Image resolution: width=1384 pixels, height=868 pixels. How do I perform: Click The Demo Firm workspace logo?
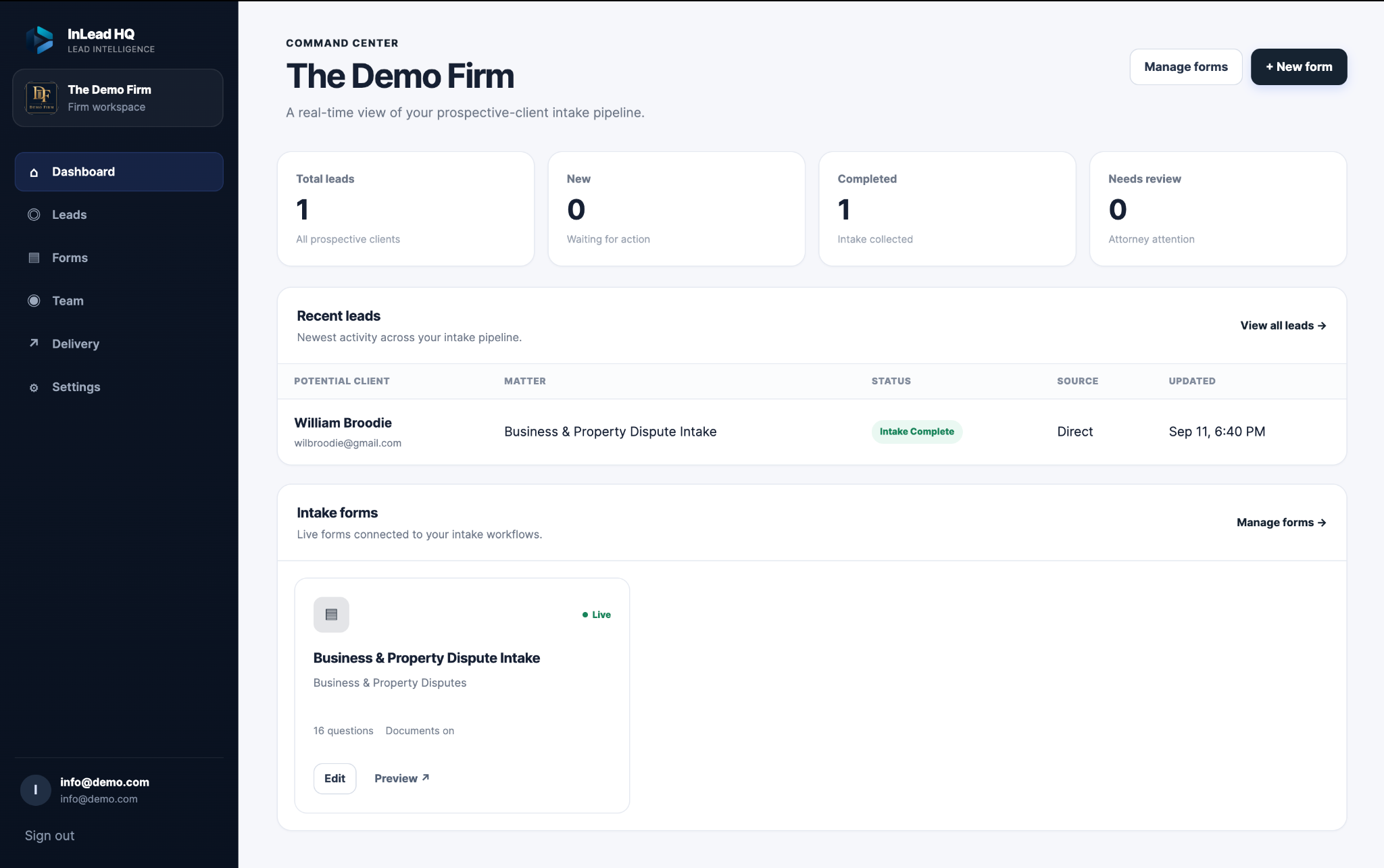tap(41, 98)
